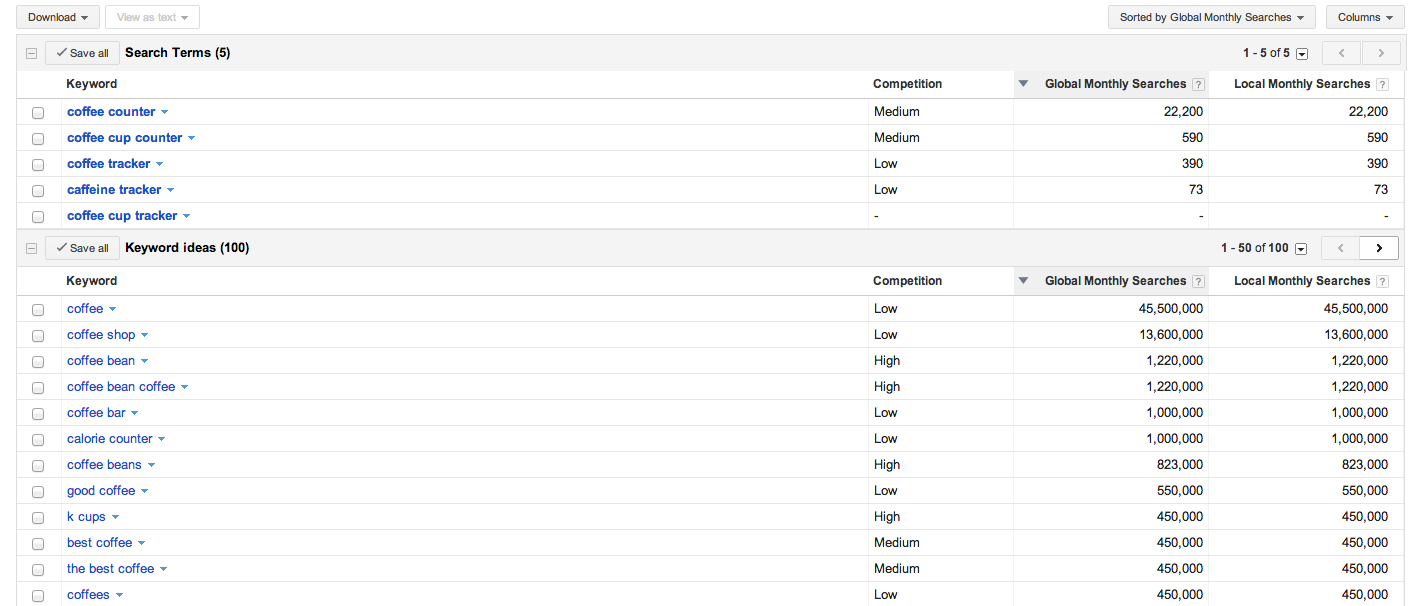Open help for Search Terms Global Monthly Searches
The height and width of the screenshot is (606, 1411).
[1198, 84]
